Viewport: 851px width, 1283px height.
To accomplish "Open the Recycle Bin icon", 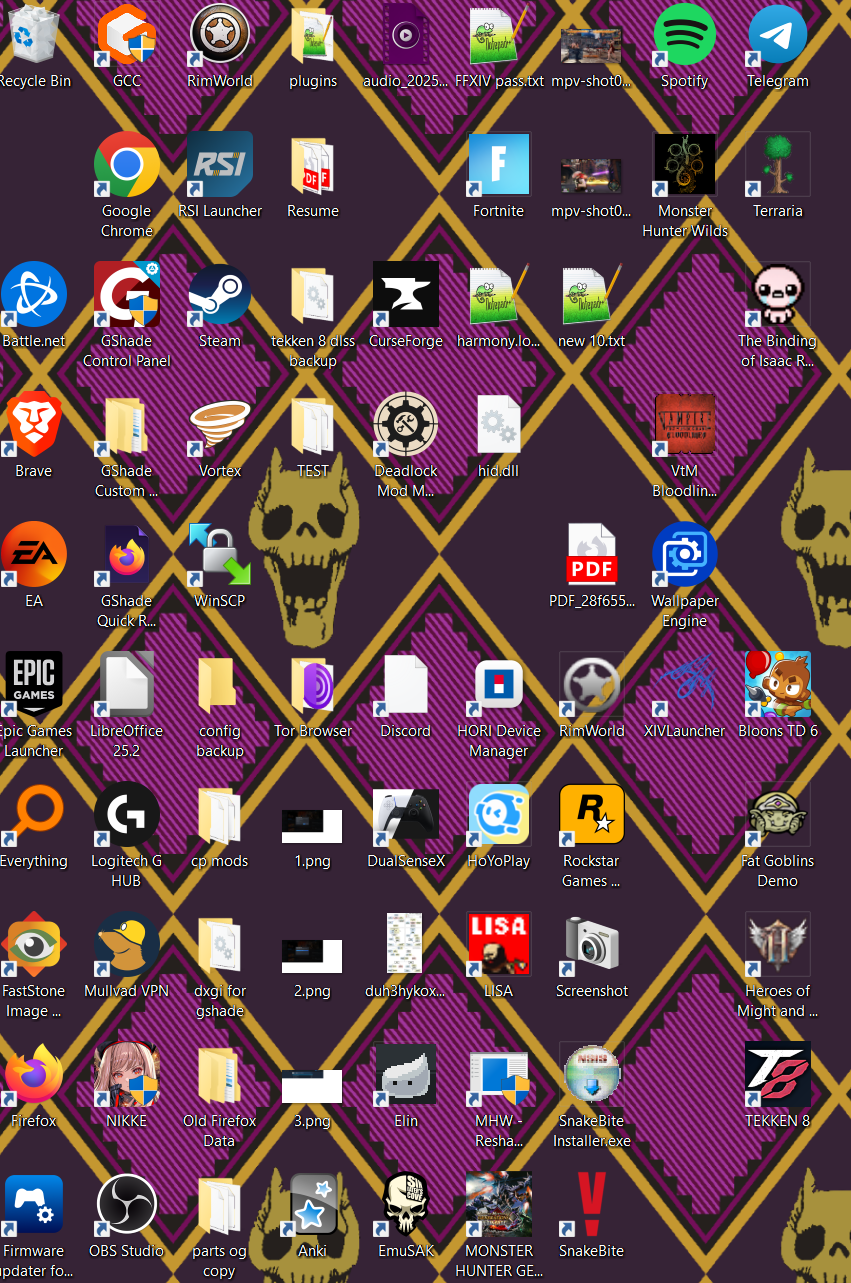I will (x=31, y=35).
